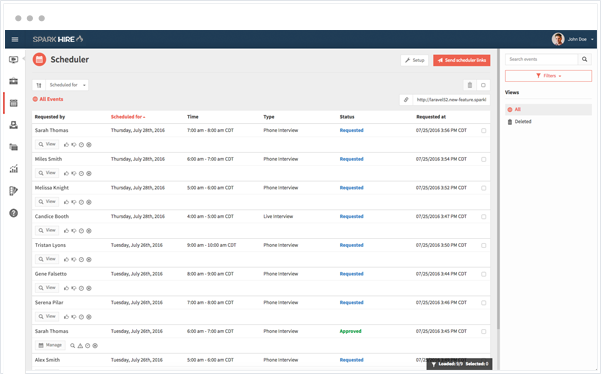Check the box for Sarah Thomas first row

(x=483, y=131)
